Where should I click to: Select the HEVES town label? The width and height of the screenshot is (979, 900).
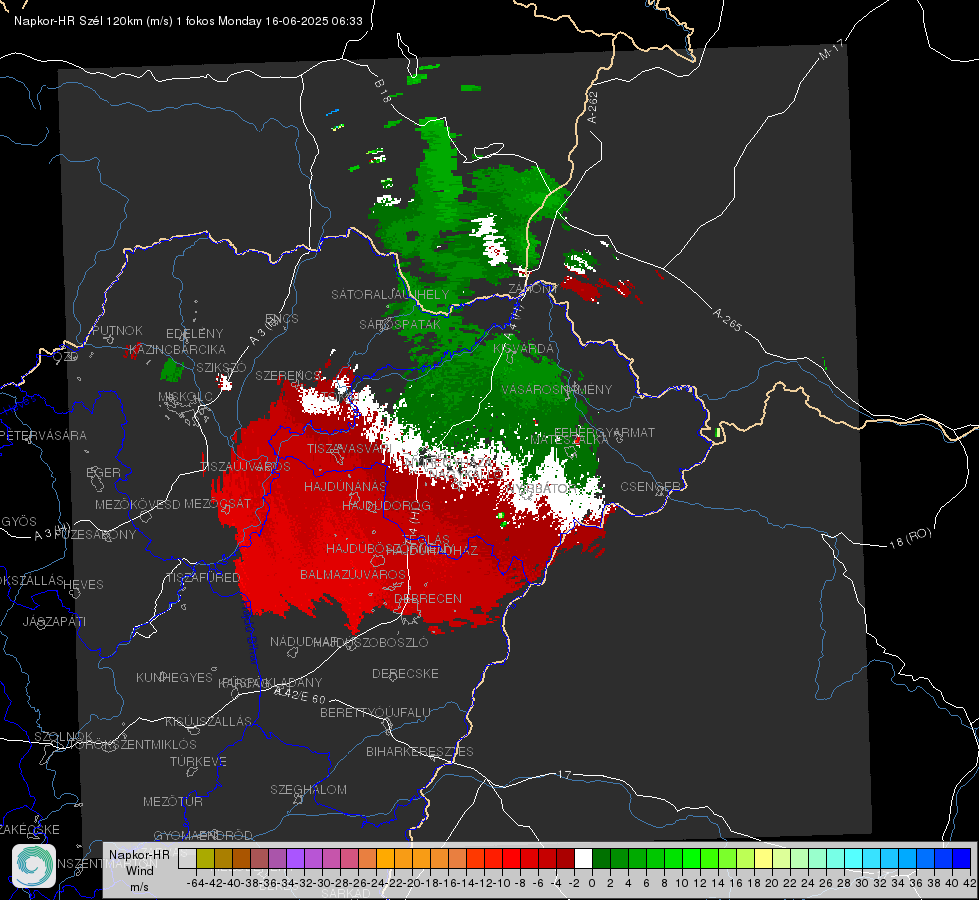84,585
